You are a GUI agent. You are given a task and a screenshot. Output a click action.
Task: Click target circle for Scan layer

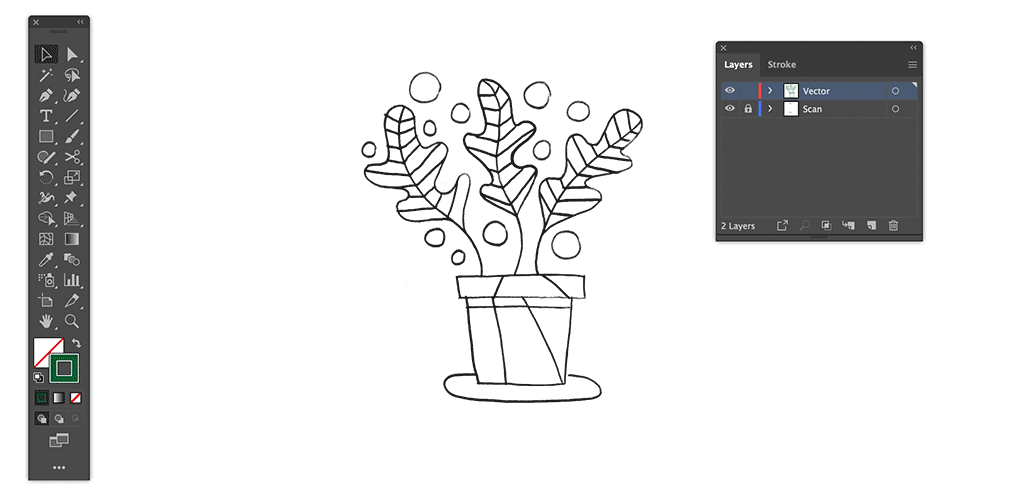pos(895,109)
